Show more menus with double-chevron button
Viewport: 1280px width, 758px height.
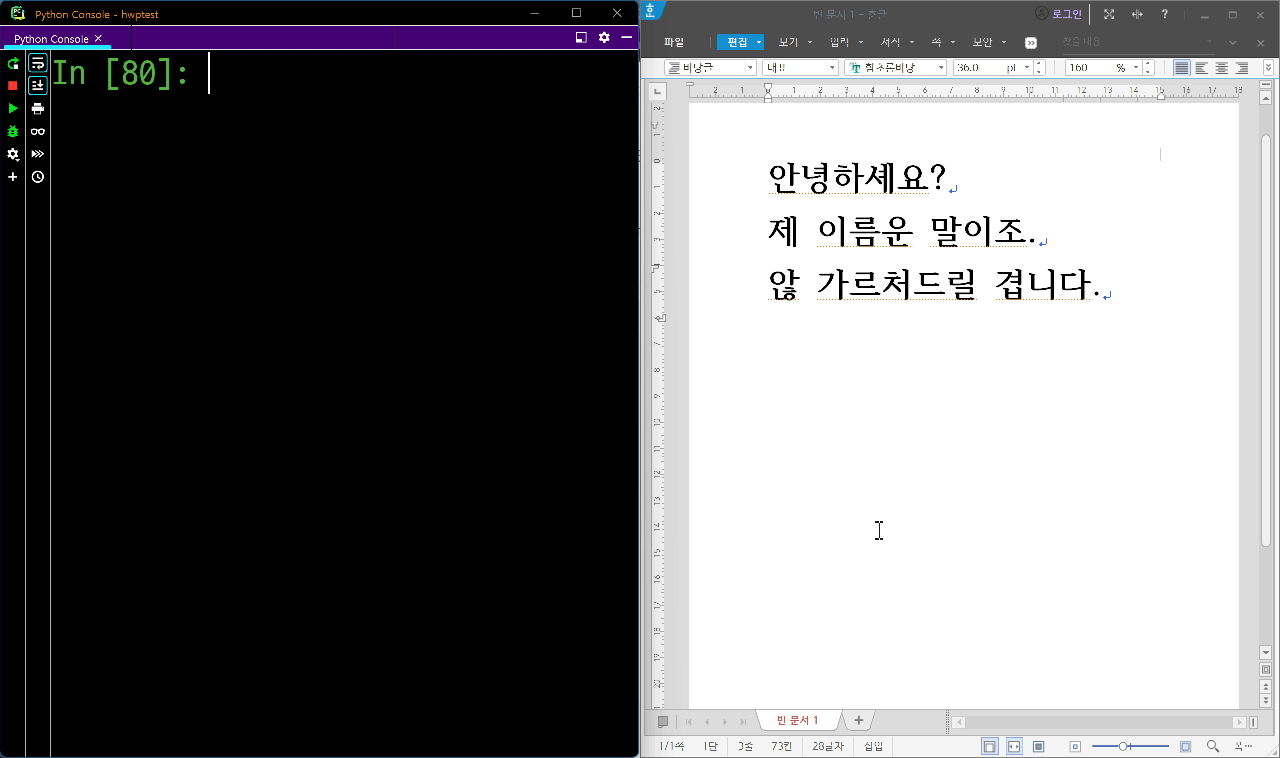coord(1031,43)
